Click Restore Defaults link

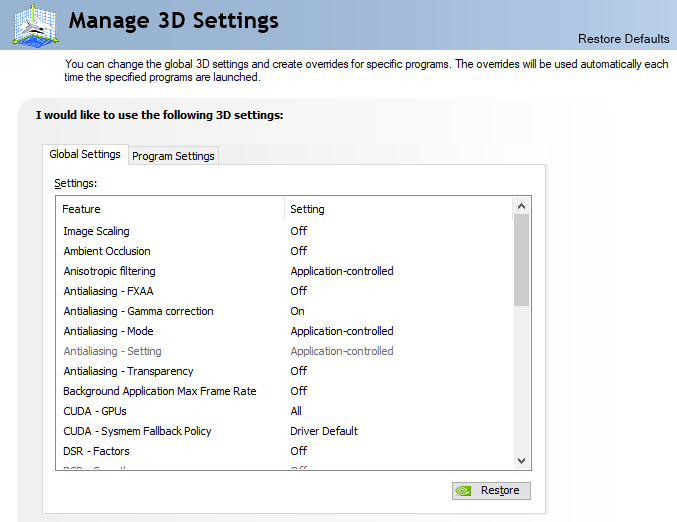click(623, 39)
